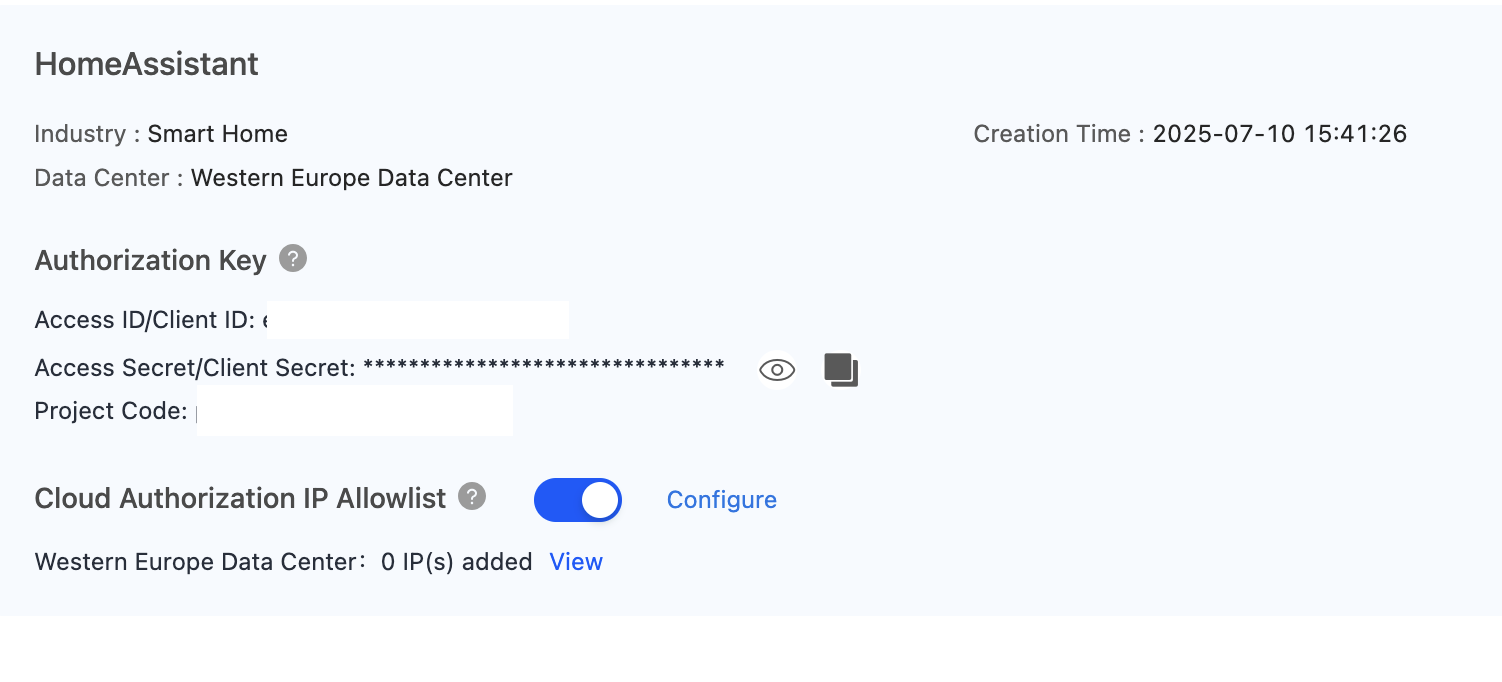Screen dimensions: 1502x682
Task: Click the Access ID/Client ID label
Action: (x=146, y=320)
